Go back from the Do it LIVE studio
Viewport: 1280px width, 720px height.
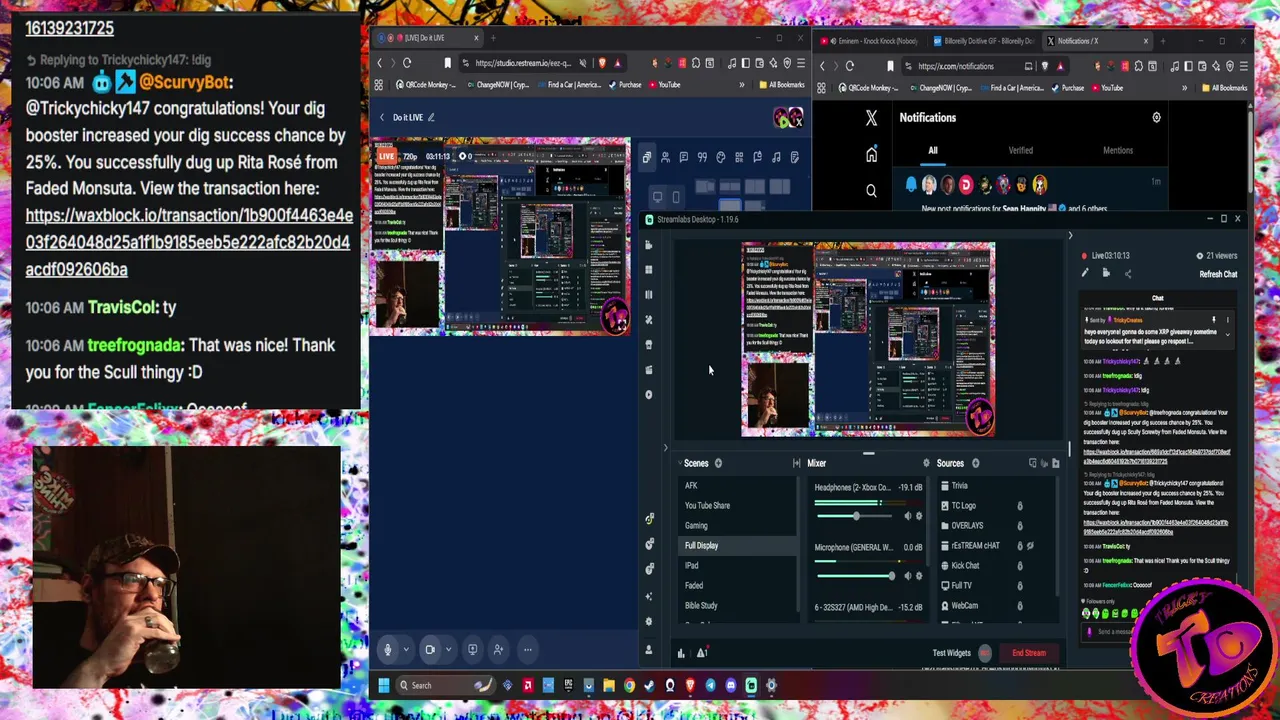(x=381, y=117)
